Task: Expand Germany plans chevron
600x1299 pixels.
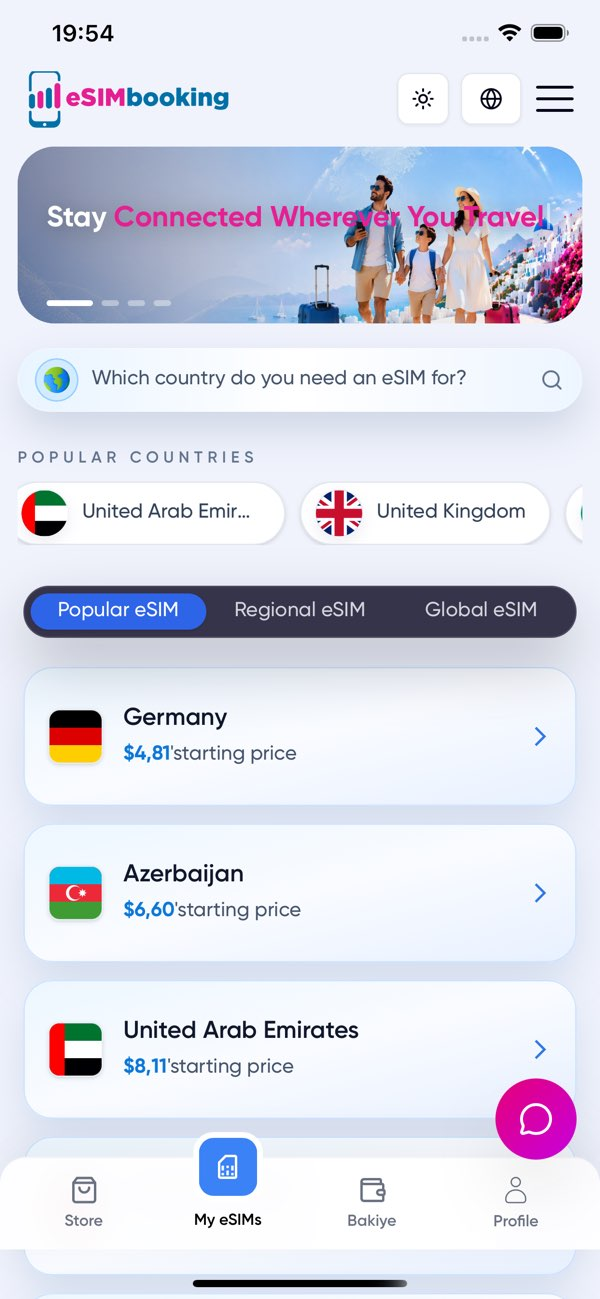Action: 540,737
